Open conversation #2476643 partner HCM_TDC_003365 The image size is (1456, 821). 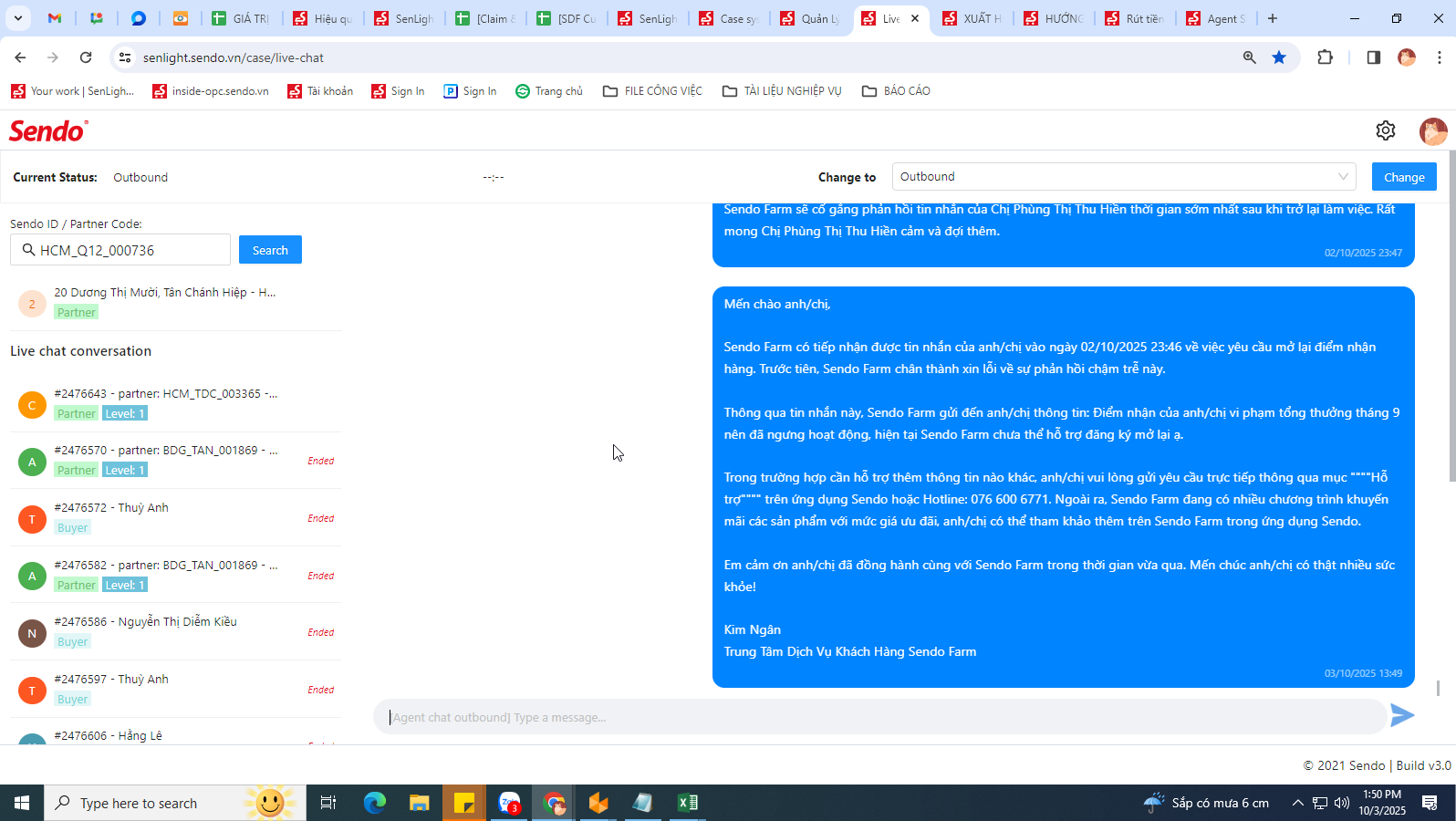click(175, 403)
